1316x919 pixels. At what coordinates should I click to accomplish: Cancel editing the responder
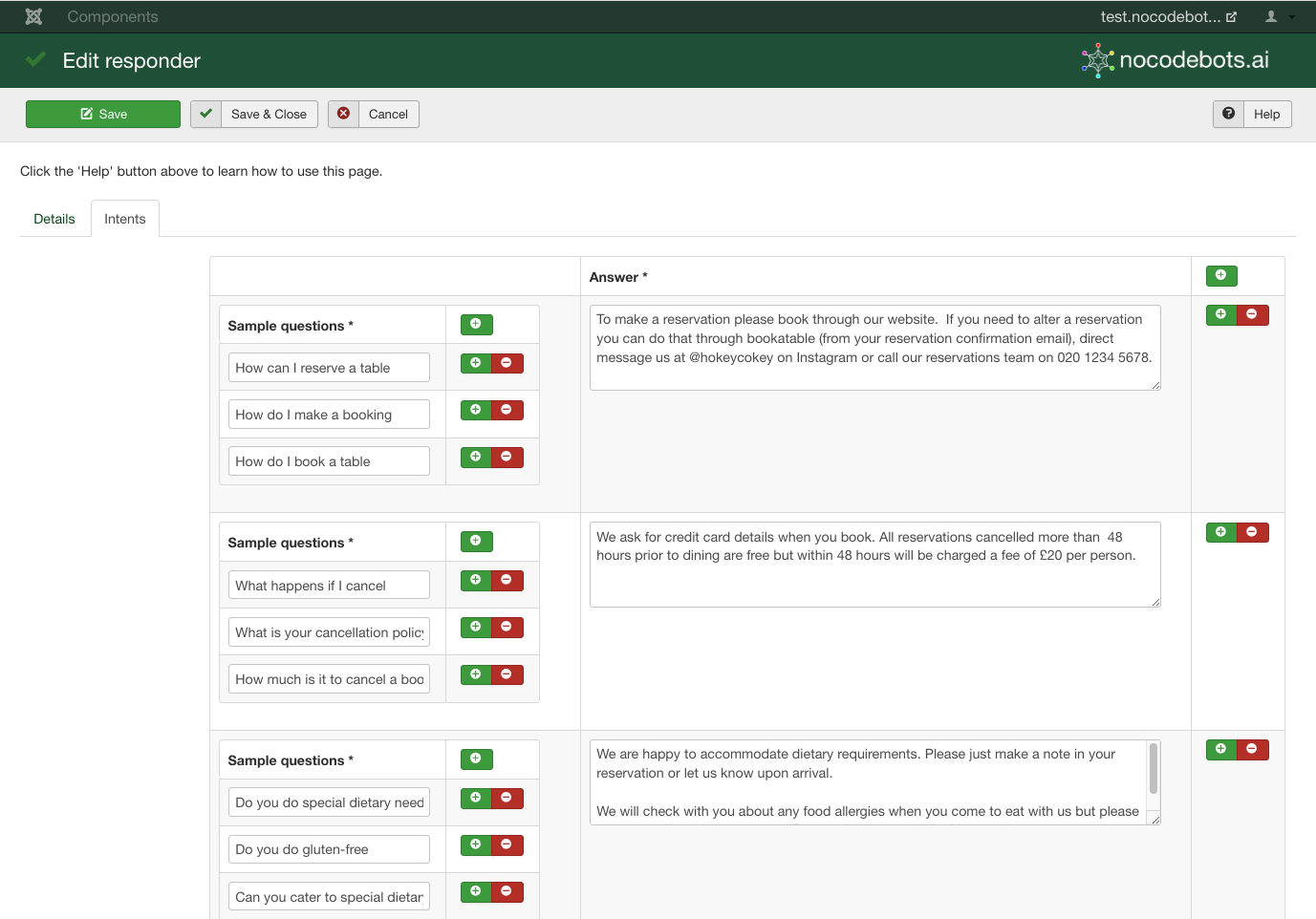tap(374, 114)
